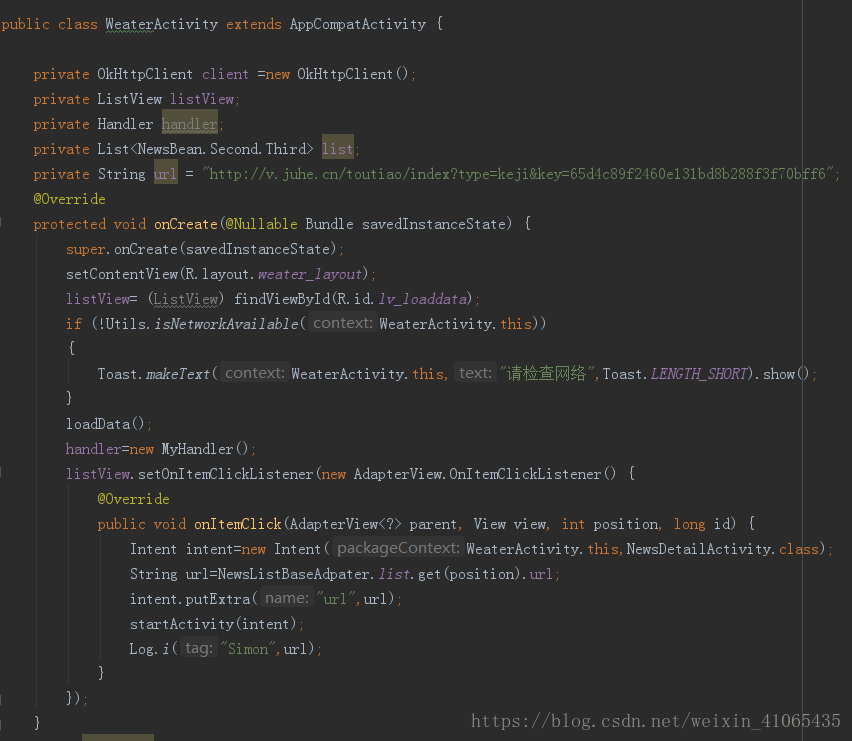Click the "Simon" string literal
This screenshot has height=741, width=852.
pos(247,649)
